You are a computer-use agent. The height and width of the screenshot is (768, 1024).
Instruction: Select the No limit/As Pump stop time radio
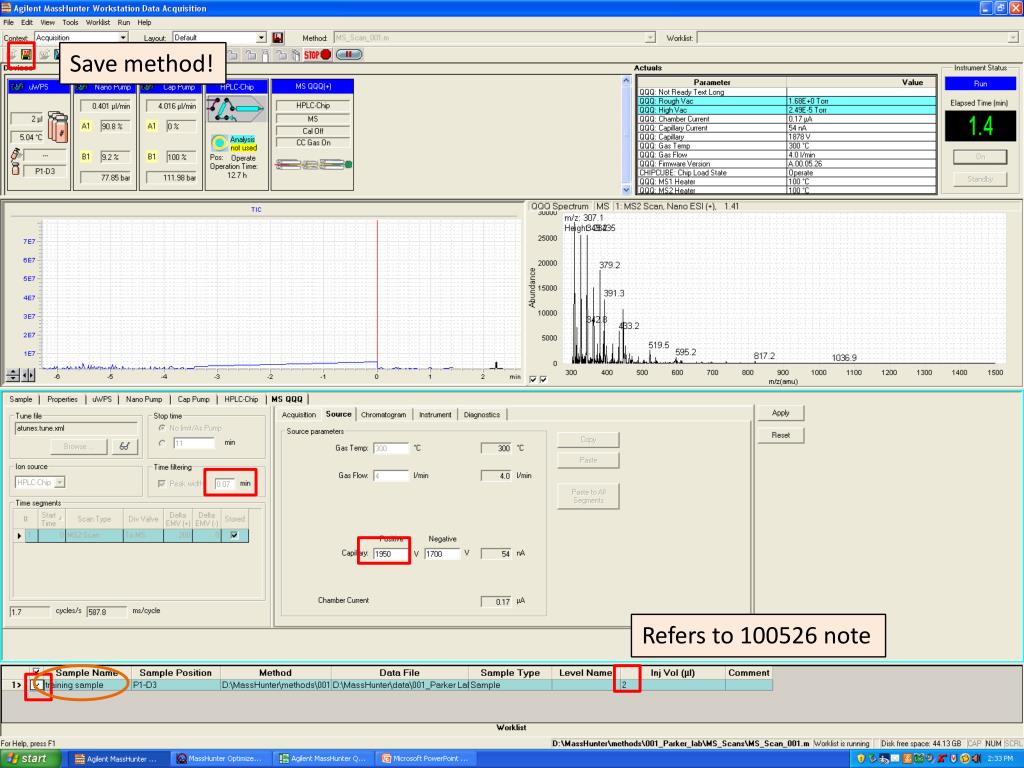point(162,428)
